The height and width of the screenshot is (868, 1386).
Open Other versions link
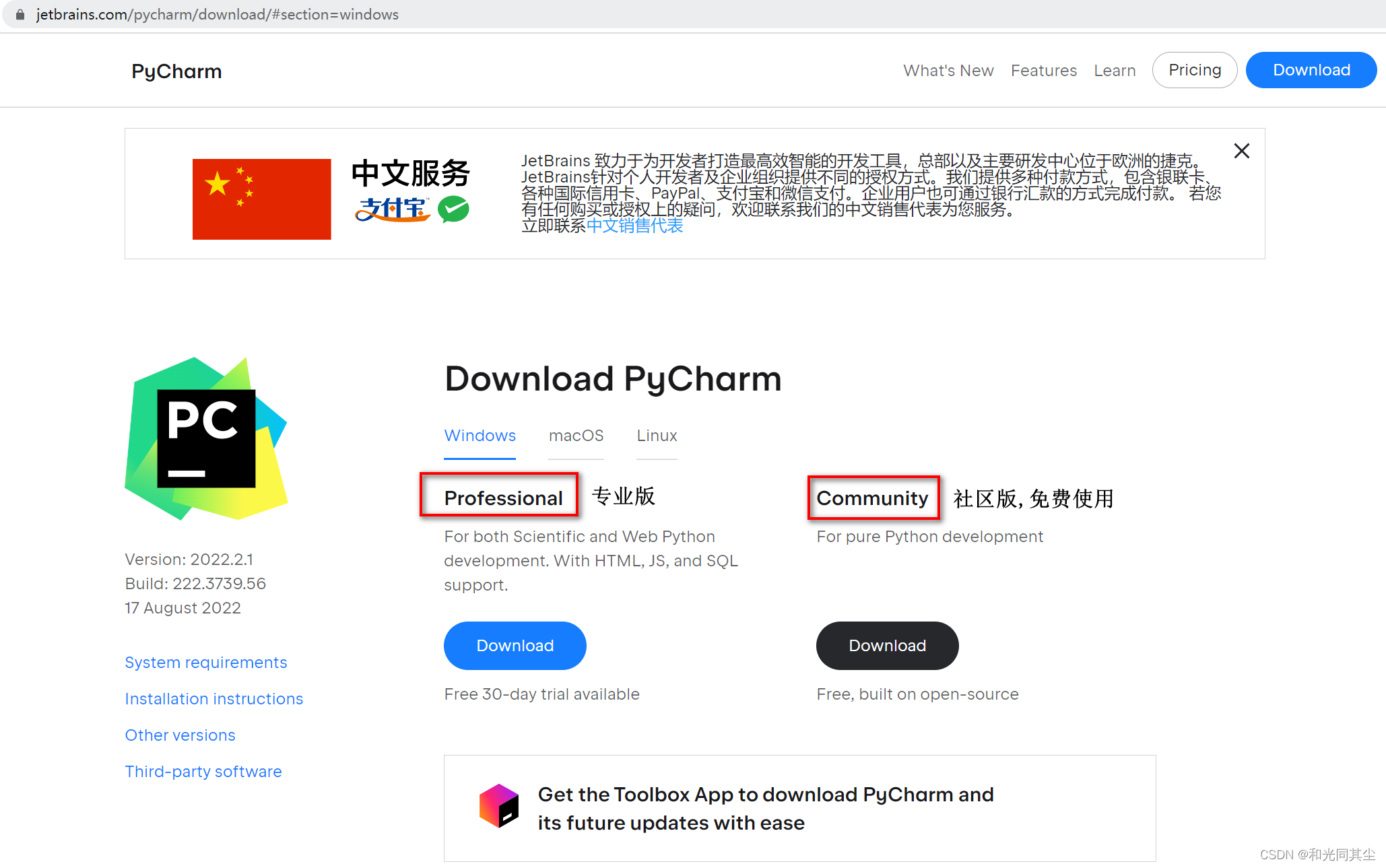click(x=180, y=735)
